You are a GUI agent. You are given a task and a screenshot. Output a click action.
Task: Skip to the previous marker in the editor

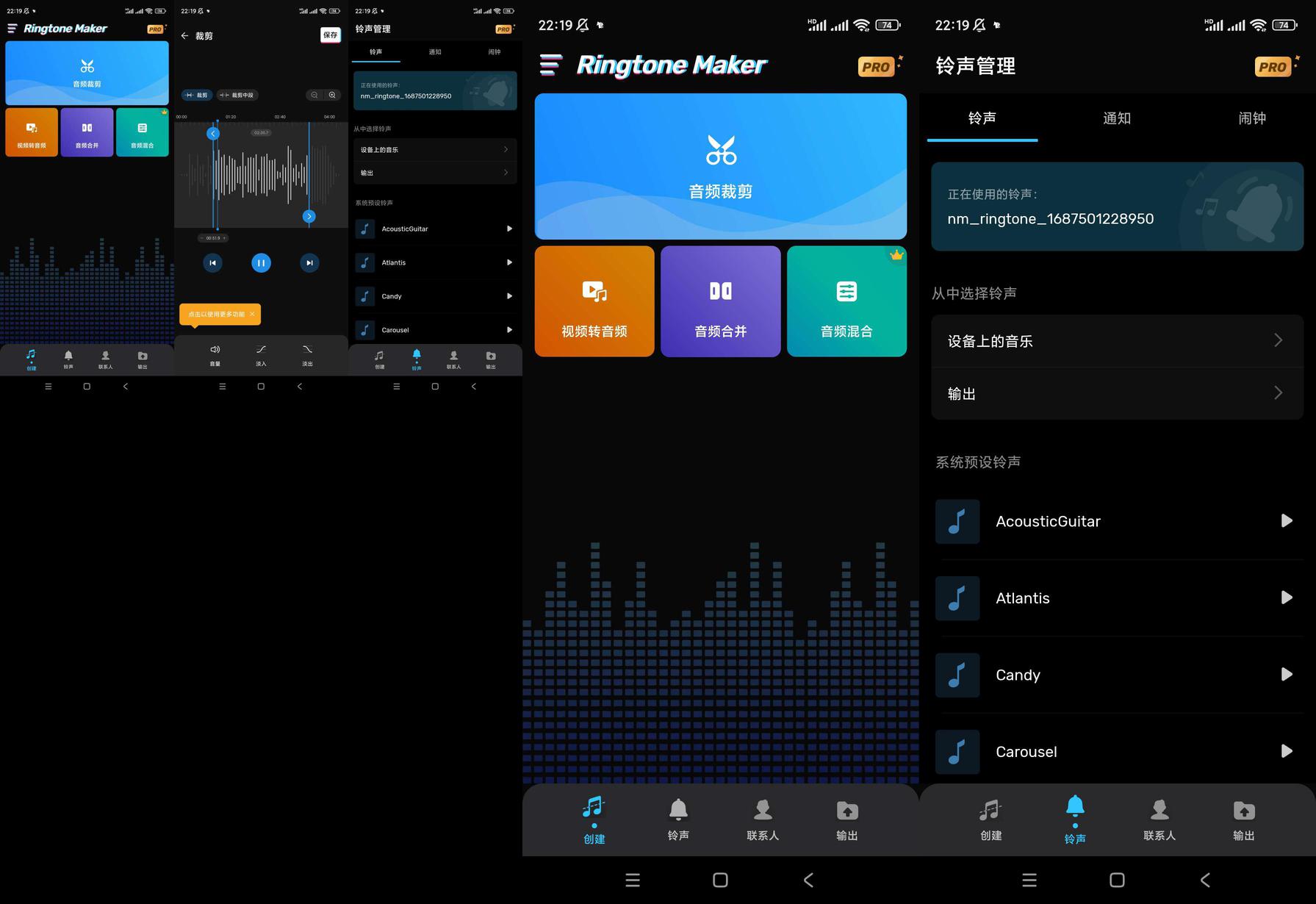(212, 262)
